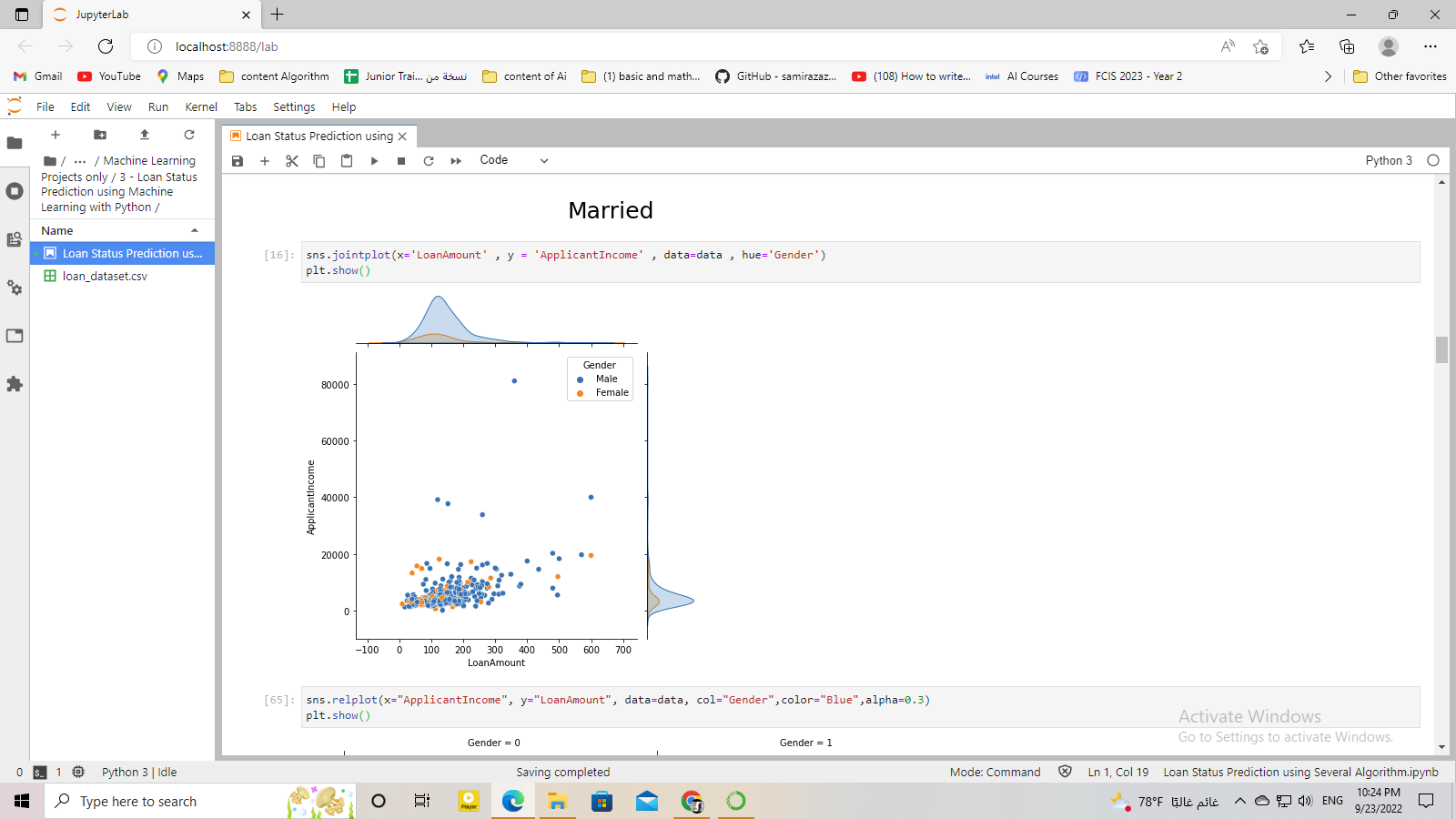Open the cell type dropdown showing Code
Image resolution: width=1456 pixels, height=819 pixels.
pyautogui.click(x=514, y=160)
